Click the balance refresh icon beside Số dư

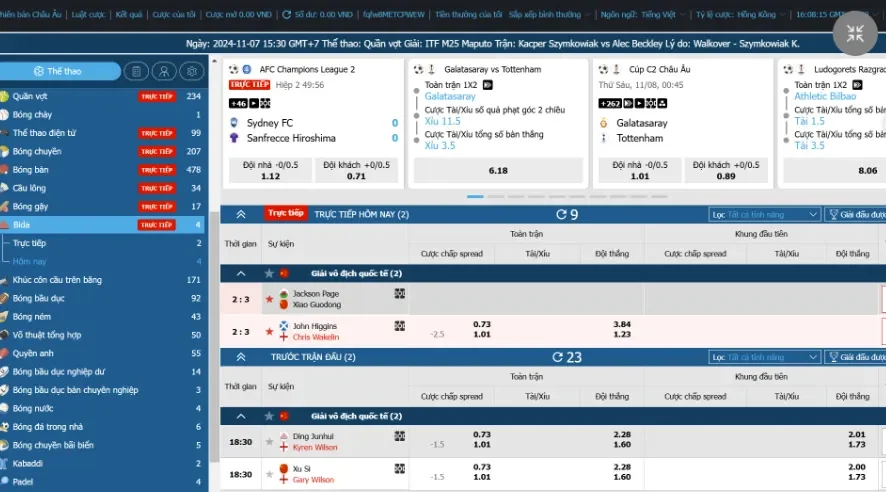pos(286,15)
